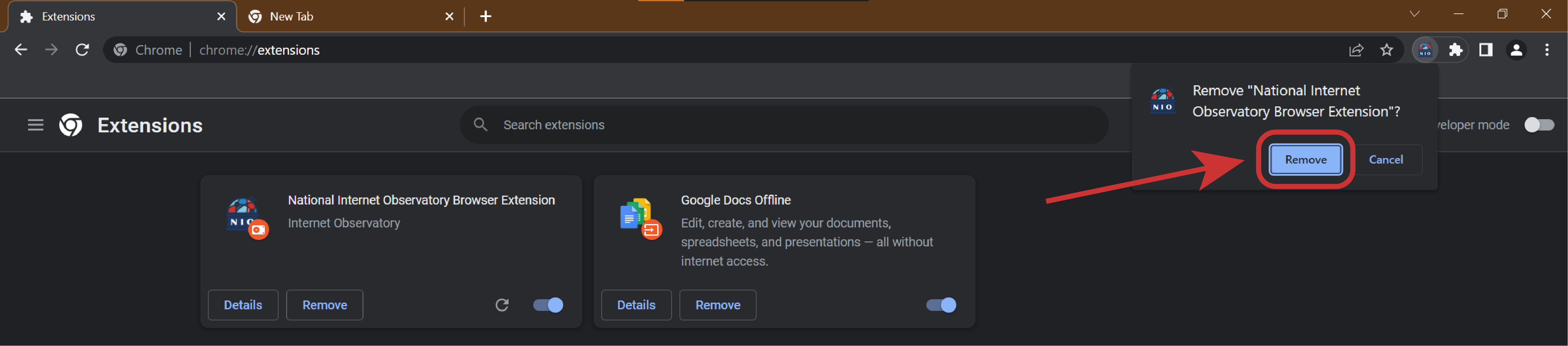Confirm Remove in the dialog
Viewport: 1568px width, 346px height.
[1305, 160]
